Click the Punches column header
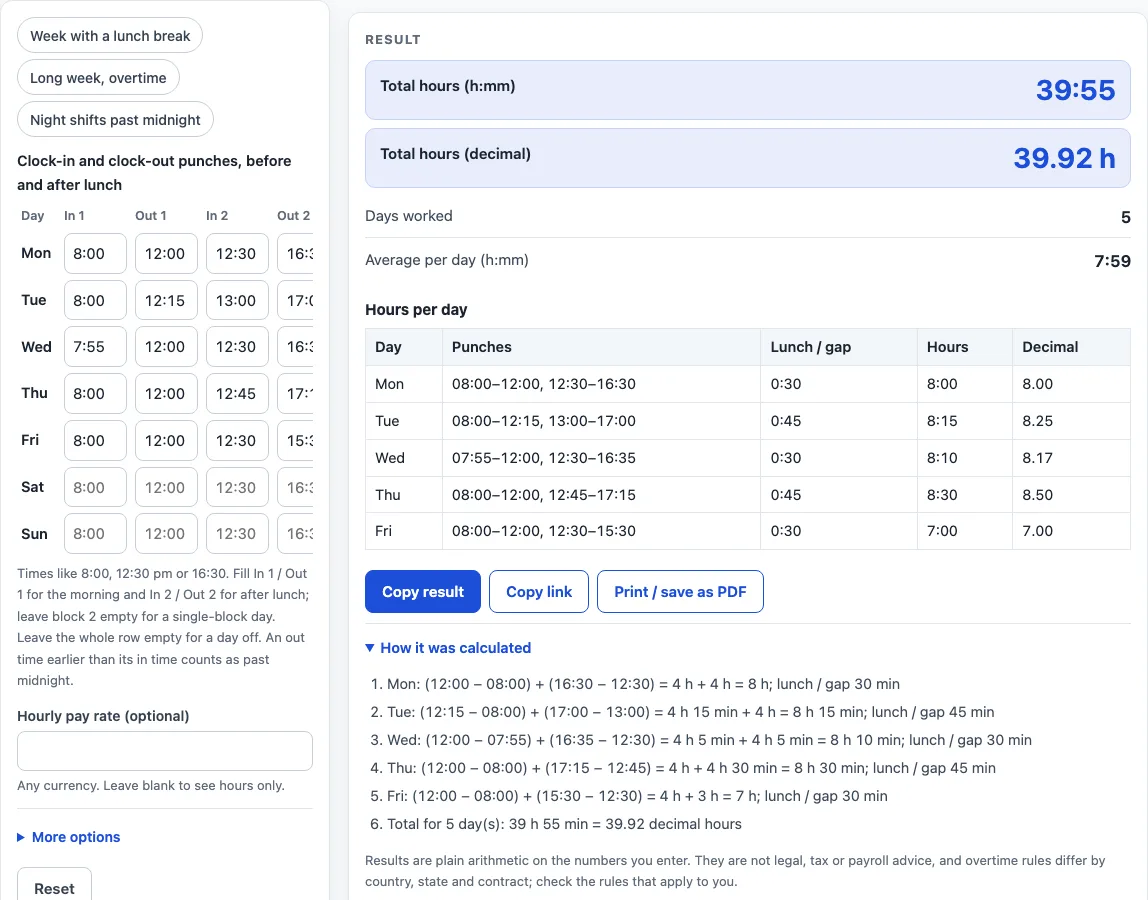Image resolution: width=1148 pixels, height=900 pixels. (x=601, y=347)
